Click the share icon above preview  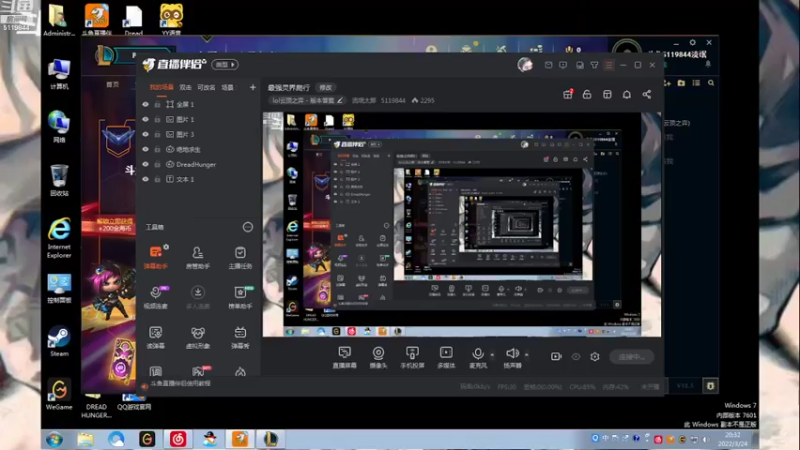coord(646,94)
